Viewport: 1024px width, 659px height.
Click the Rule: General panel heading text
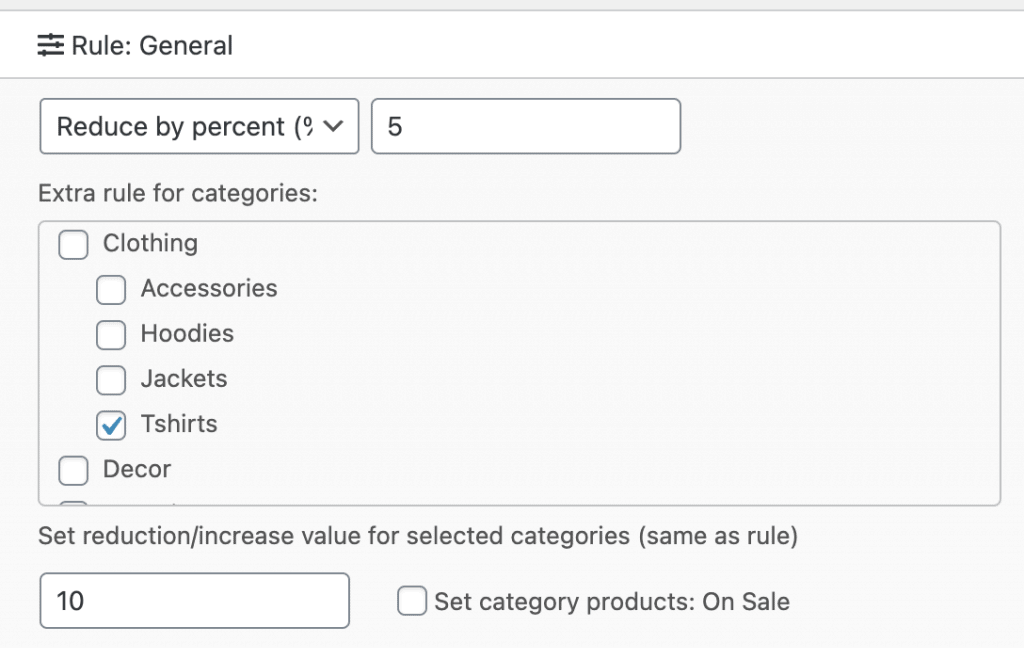(152, 45)
